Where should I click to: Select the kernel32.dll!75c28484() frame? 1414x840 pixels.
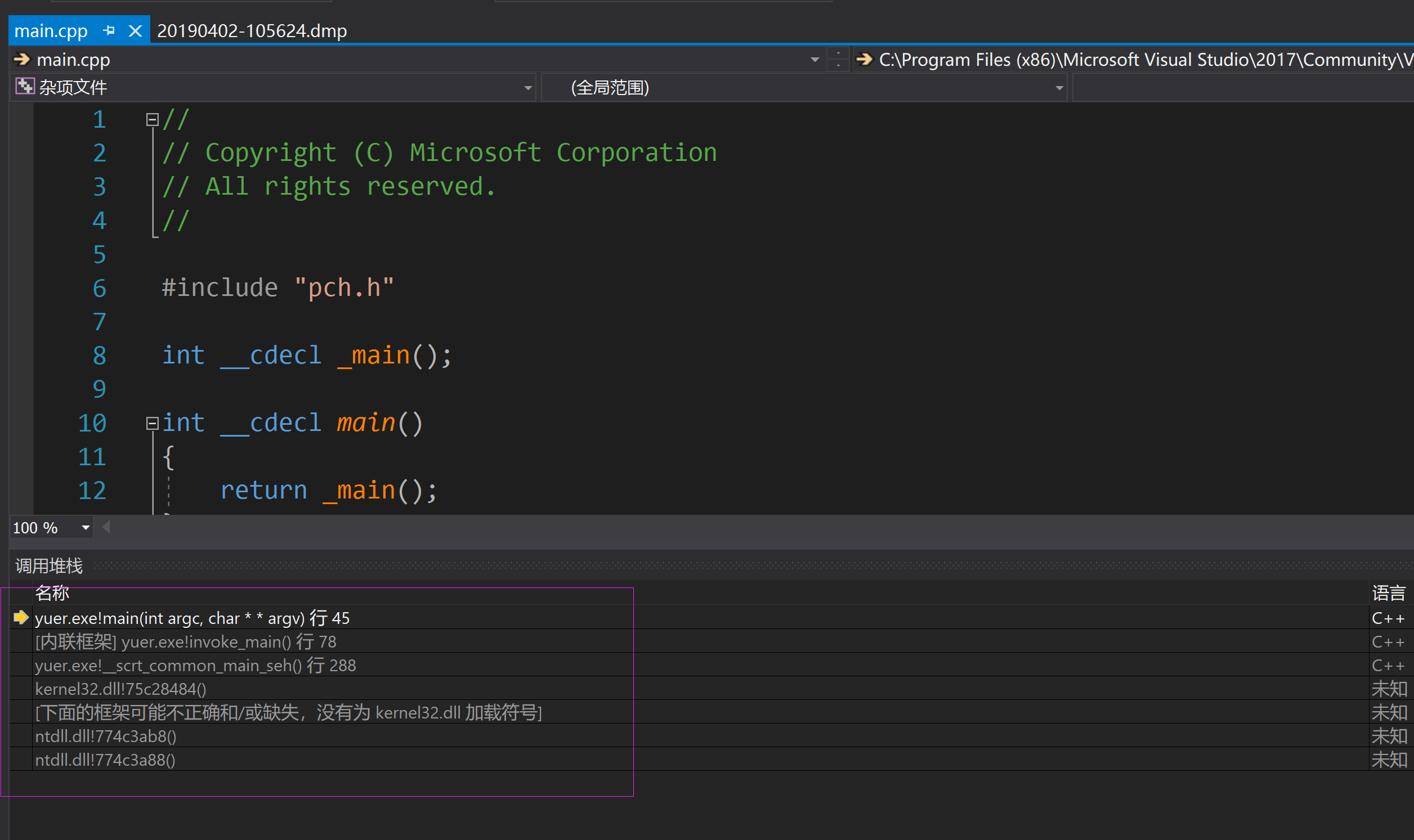[120, 689]
